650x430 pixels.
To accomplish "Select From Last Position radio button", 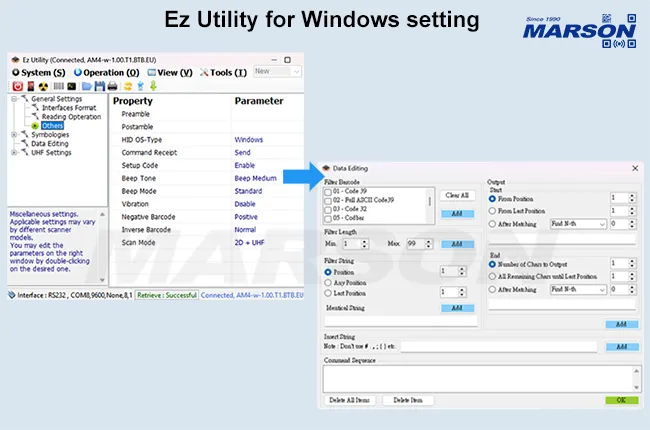I will (x=492, y=211).
